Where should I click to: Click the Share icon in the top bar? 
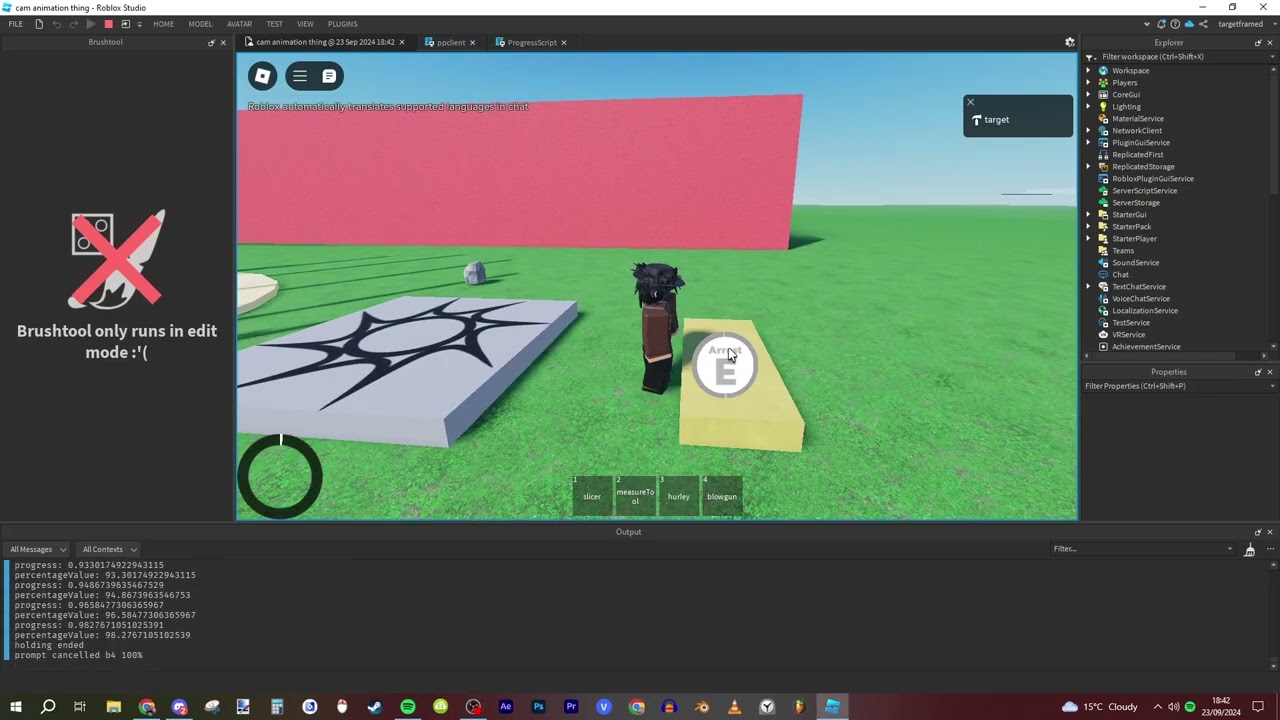coord(1203,24)
